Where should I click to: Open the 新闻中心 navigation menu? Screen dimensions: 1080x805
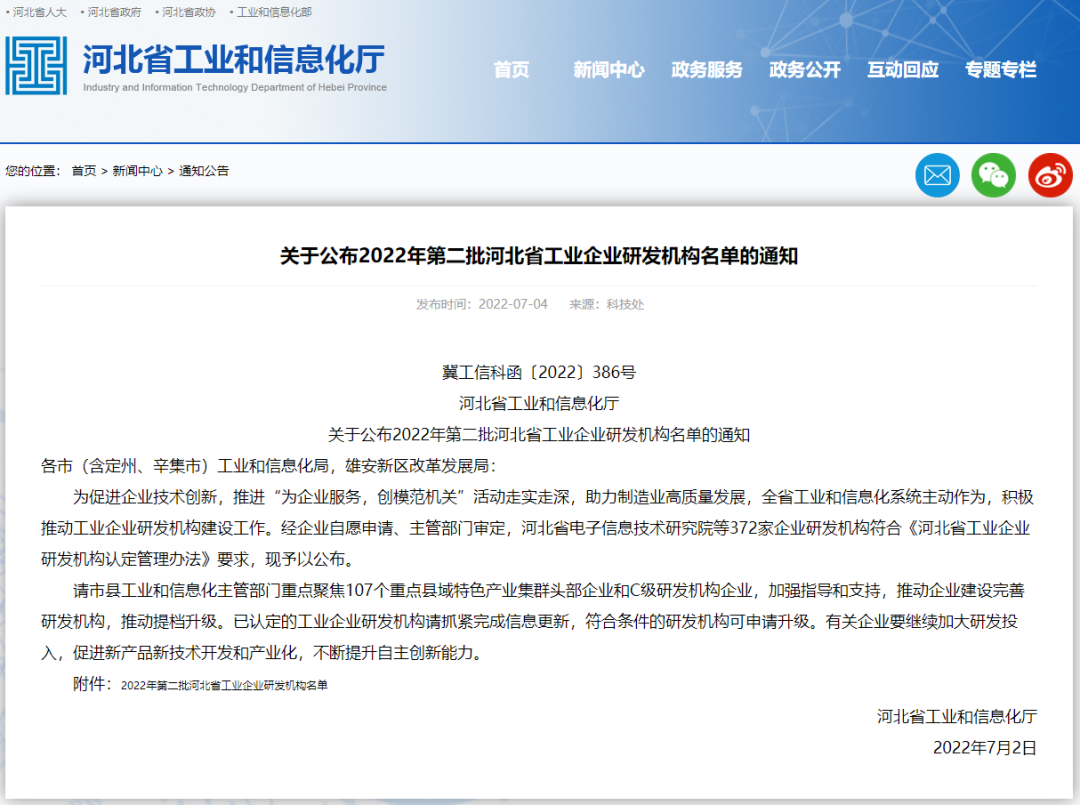pyautogui.click(x=609, y=70)
